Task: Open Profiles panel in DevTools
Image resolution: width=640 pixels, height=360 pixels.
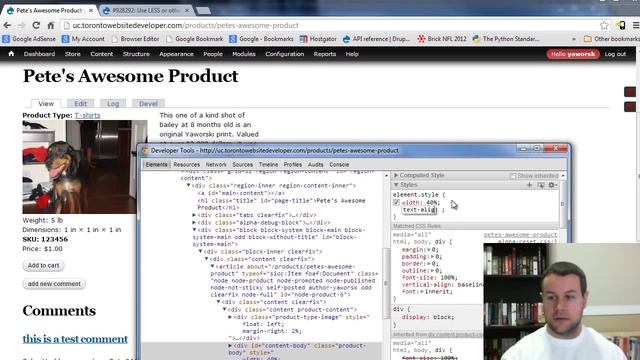Action: (x=293, y=164)
